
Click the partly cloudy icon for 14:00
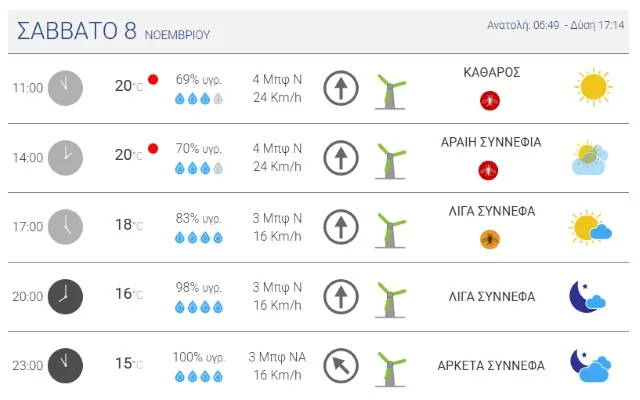tap(590, 158)
